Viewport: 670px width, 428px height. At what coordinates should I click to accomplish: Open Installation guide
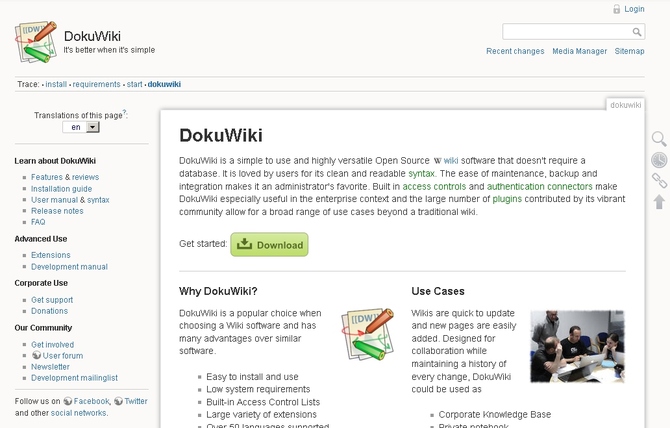click(62, 189)
